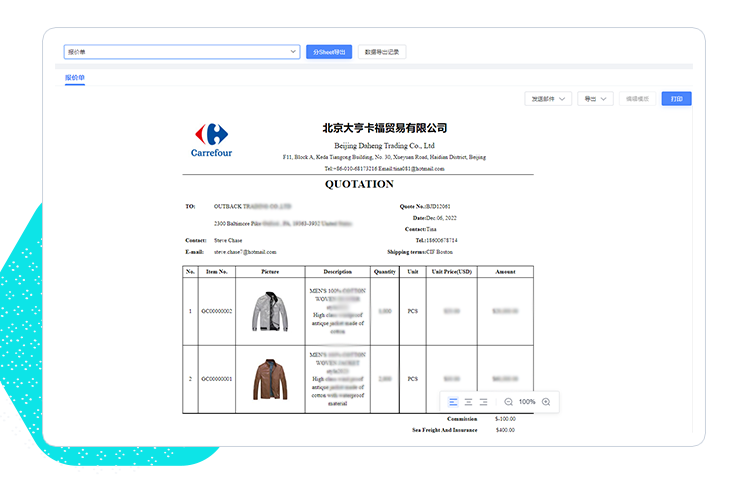The height and width of the screenshot is (477, 750).
Task: Open the 报价单 template dropdown
Action: [181, 51]
